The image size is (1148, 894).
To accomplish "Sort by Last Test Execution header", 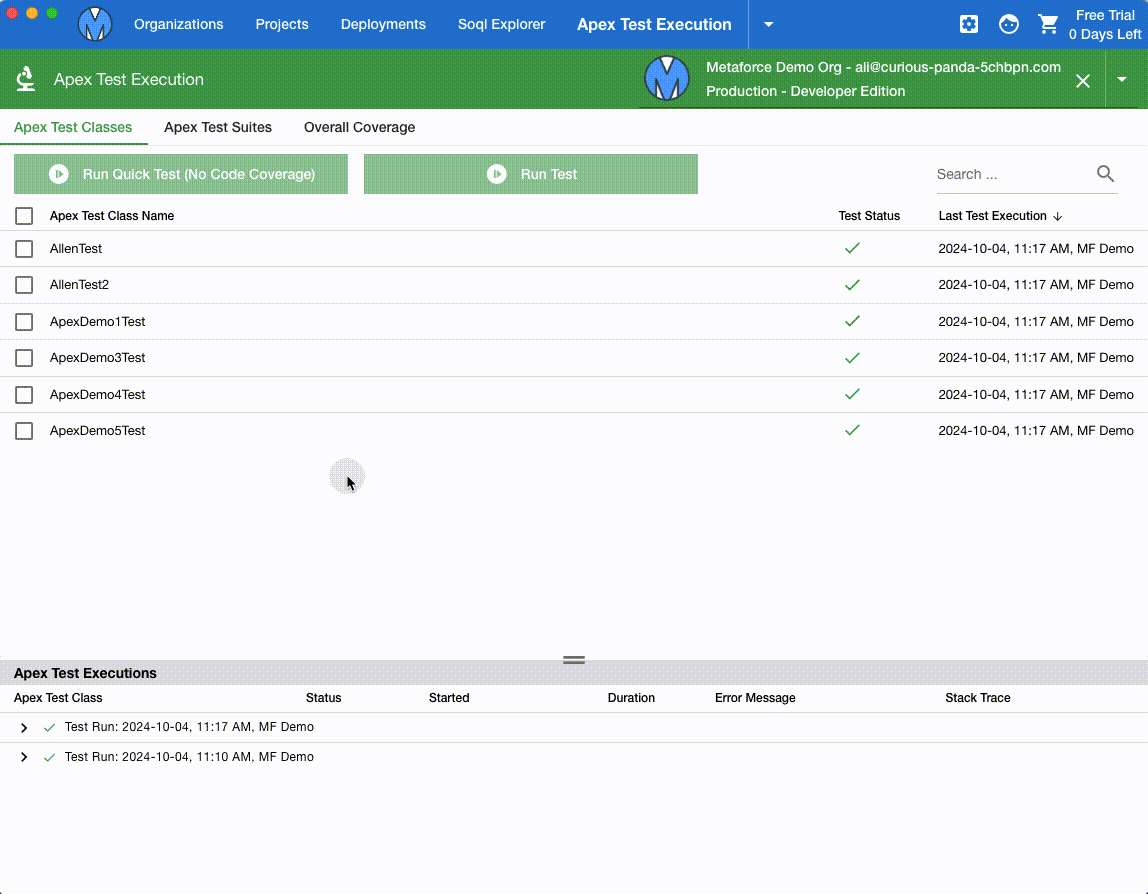I will pyautogui.click(x=992, y=216).
